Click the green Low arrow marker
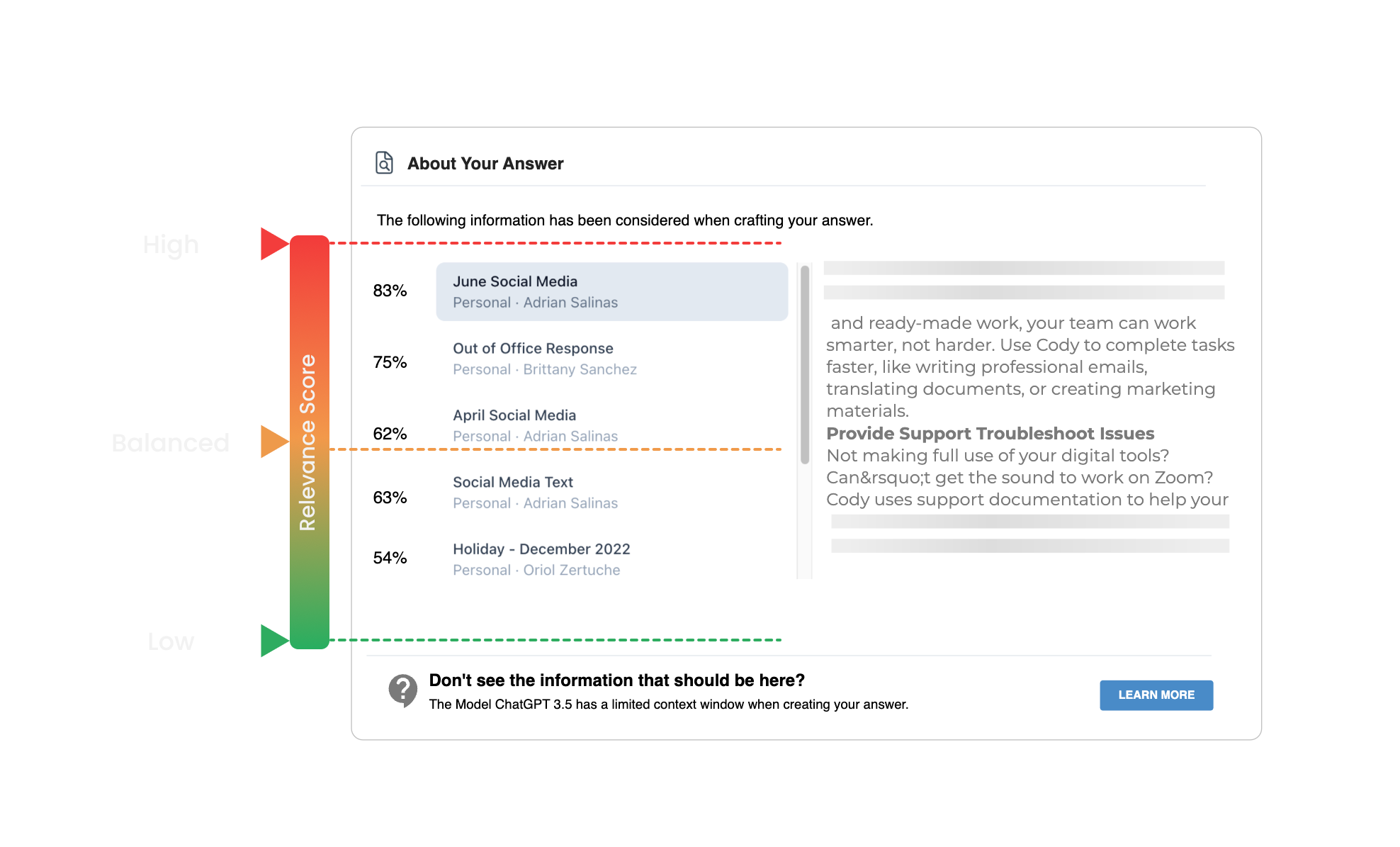Image resolution: width=1400 pixels, height=847 pixels. pos(272,640)
